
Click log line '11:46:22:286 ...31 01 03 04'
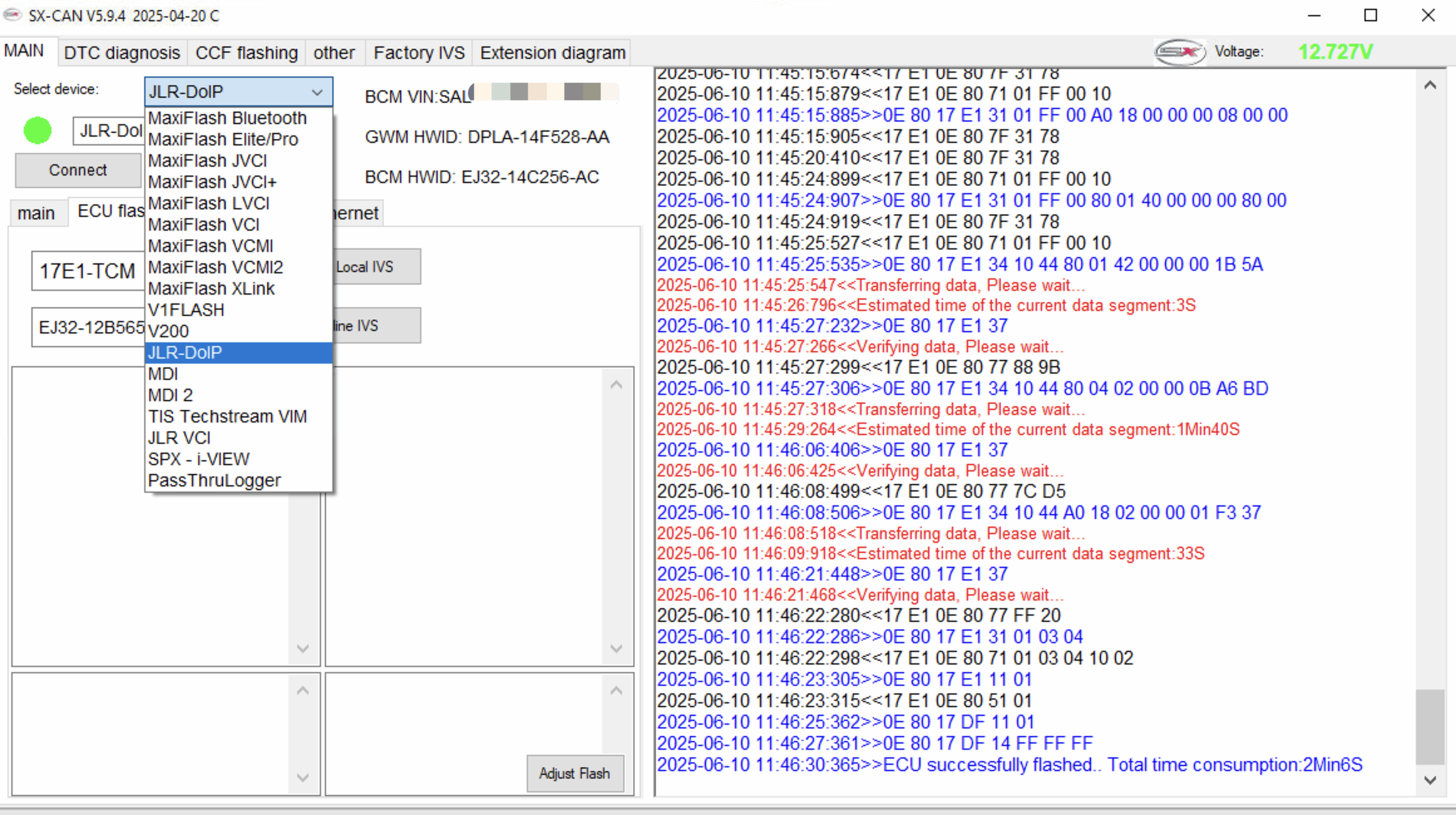click(x=870, y=637)
